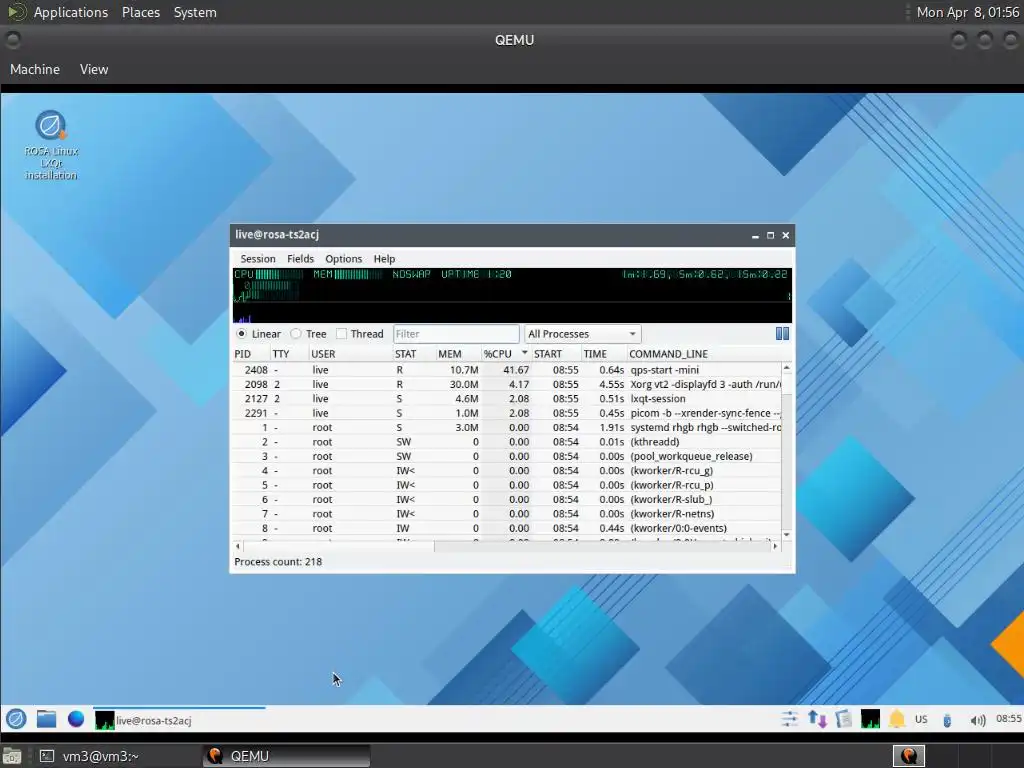Toggle %CPU column sort arrow
1024x768 pixels.
click(x=524, y=353)
